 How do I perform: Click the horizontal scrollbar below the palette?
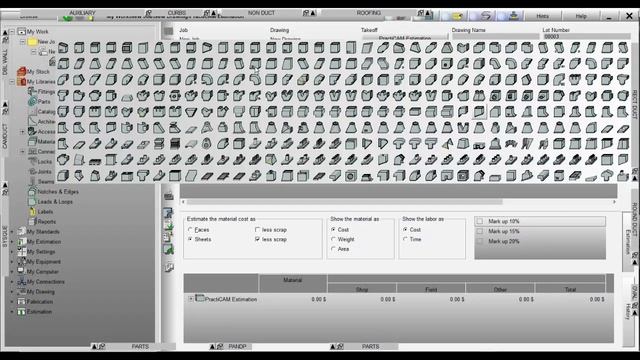pyautogui.click(x=345, y=202)
